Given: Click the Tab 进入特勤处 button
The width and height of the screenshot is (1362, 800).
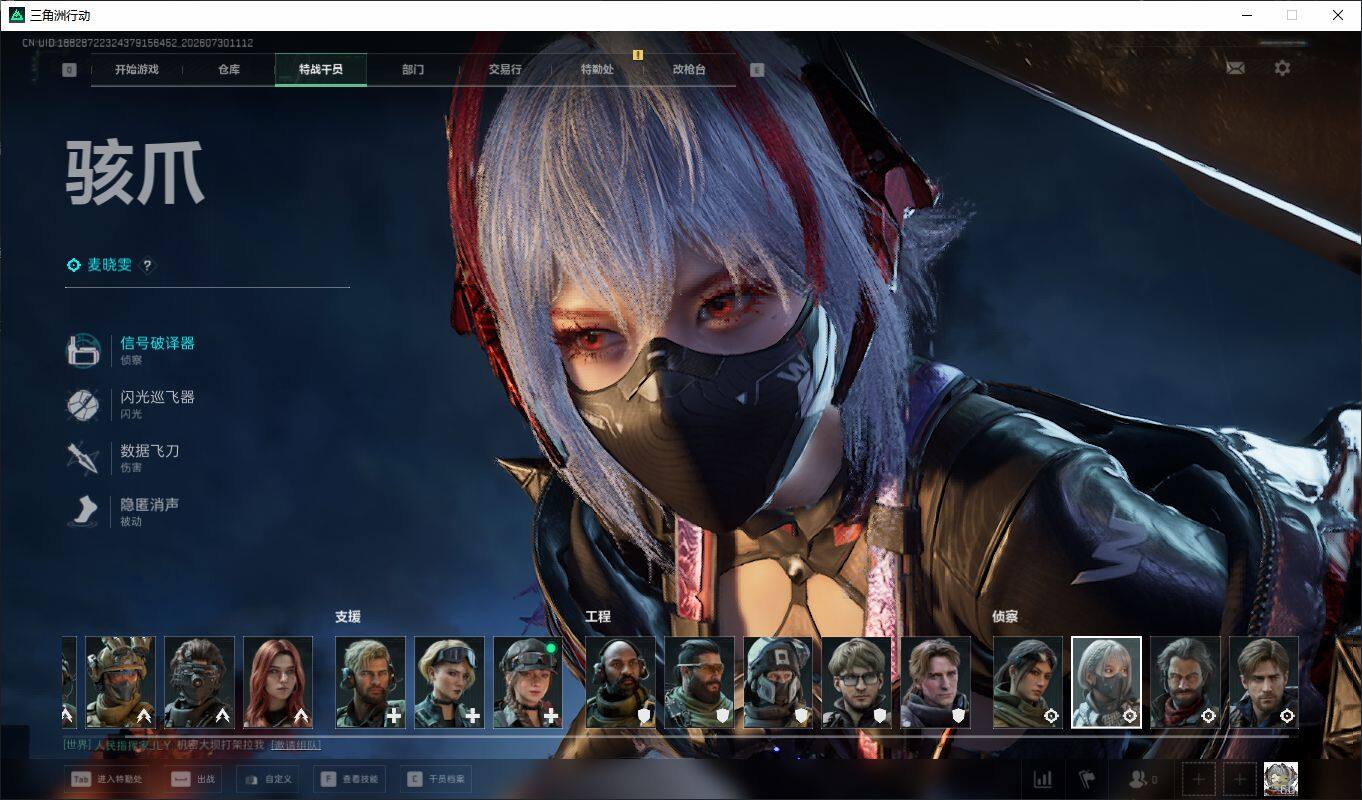Looking at the screenshot, I should coord(108,779).
